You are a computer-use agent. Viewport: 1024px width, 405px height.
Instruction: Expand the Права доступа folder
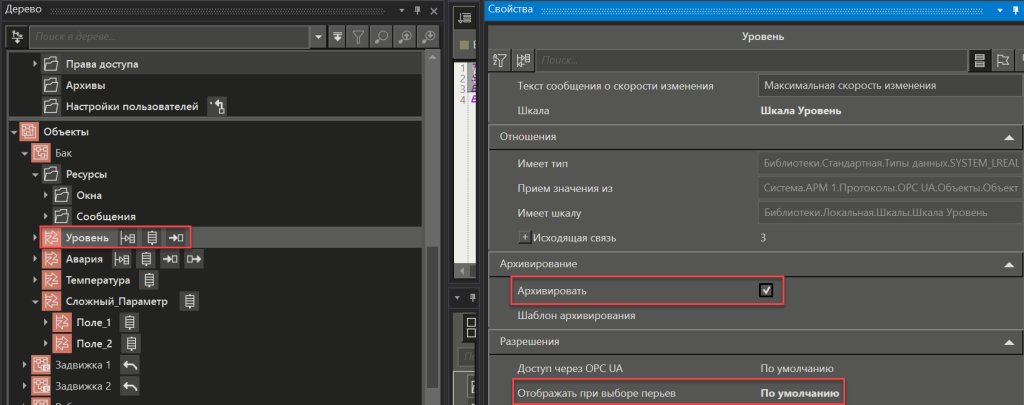tap(35, 64)
